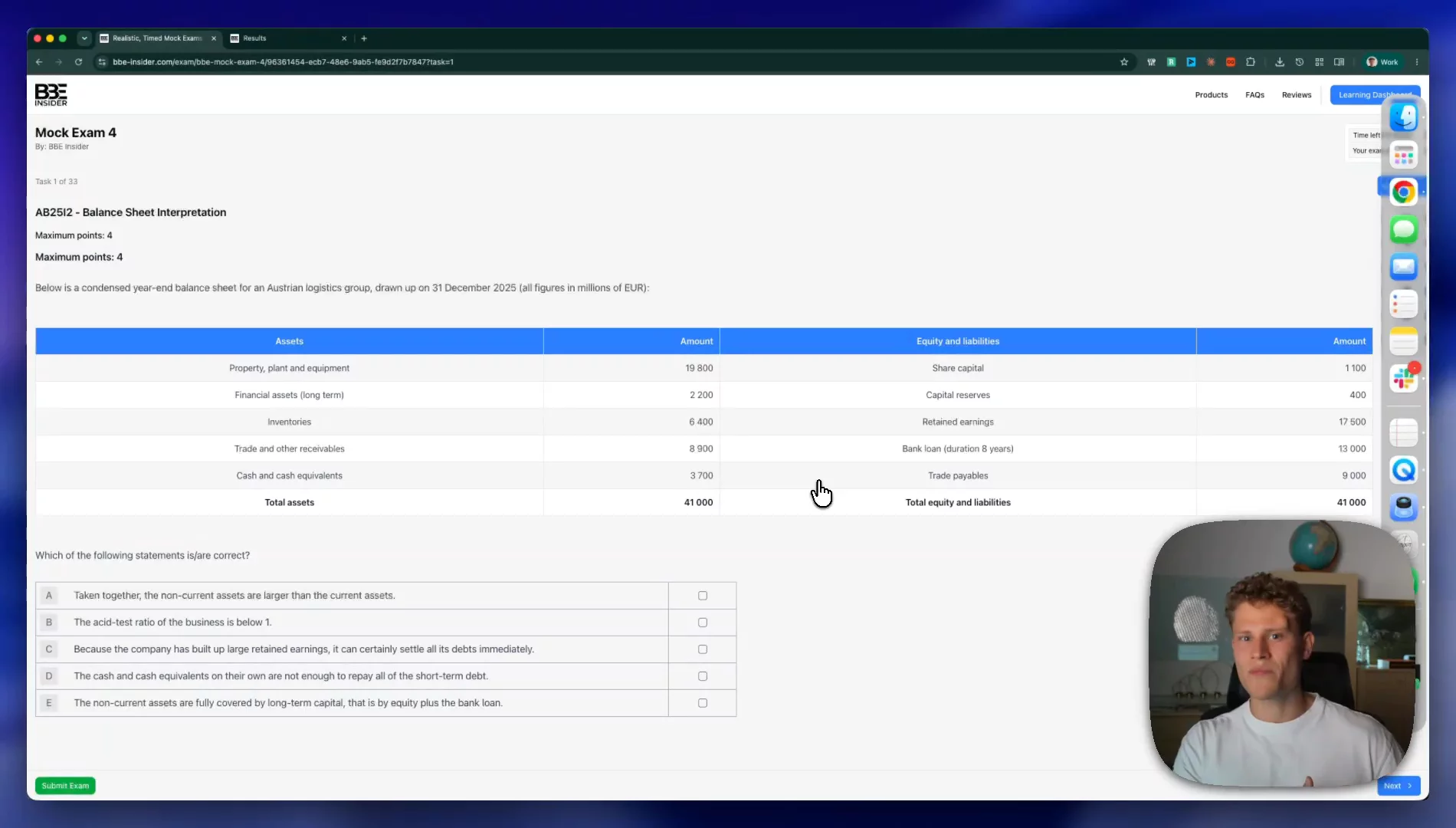Image resolution: width=1456 pixels, height=828 pixels.
Task: Click the BBE Insider logo
Action: (x=51, y=94)
